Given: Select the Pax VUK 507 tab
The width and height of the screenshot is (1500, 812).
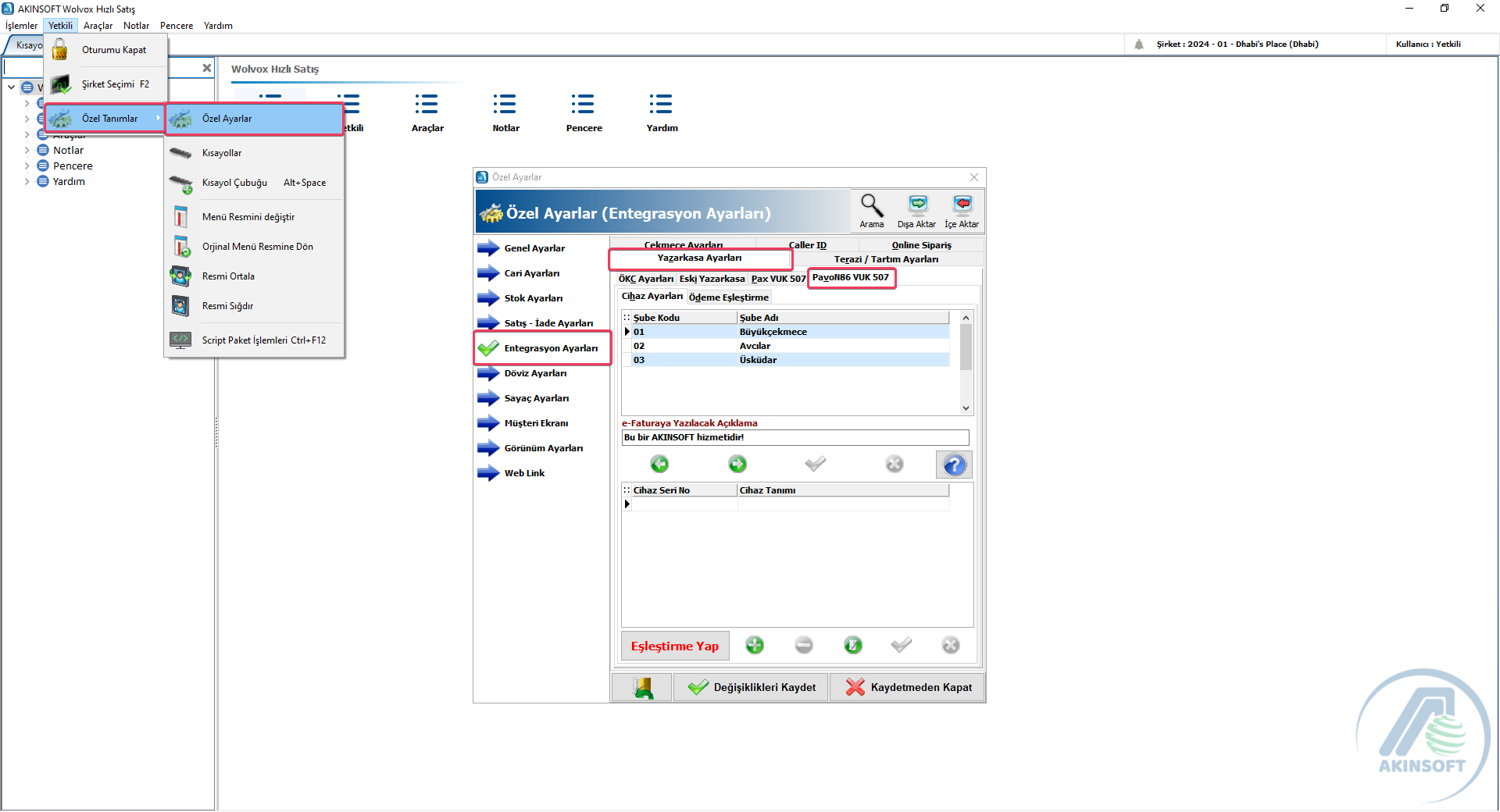Looking at the screenshot, I should tap(778, 279).
